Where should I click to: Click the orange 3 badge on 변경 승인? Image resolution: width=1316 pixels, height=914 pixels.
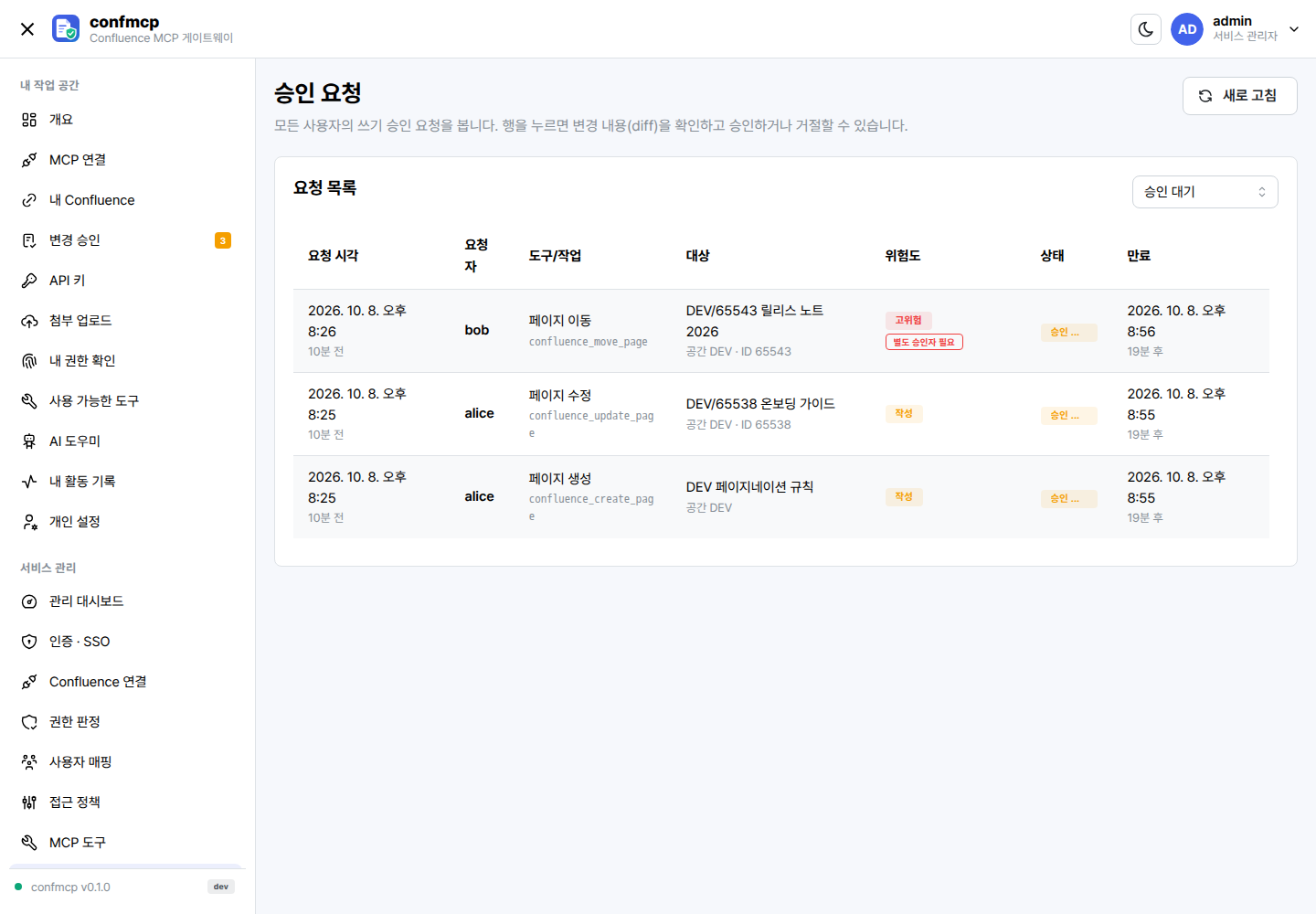click(x=223, y=240)
